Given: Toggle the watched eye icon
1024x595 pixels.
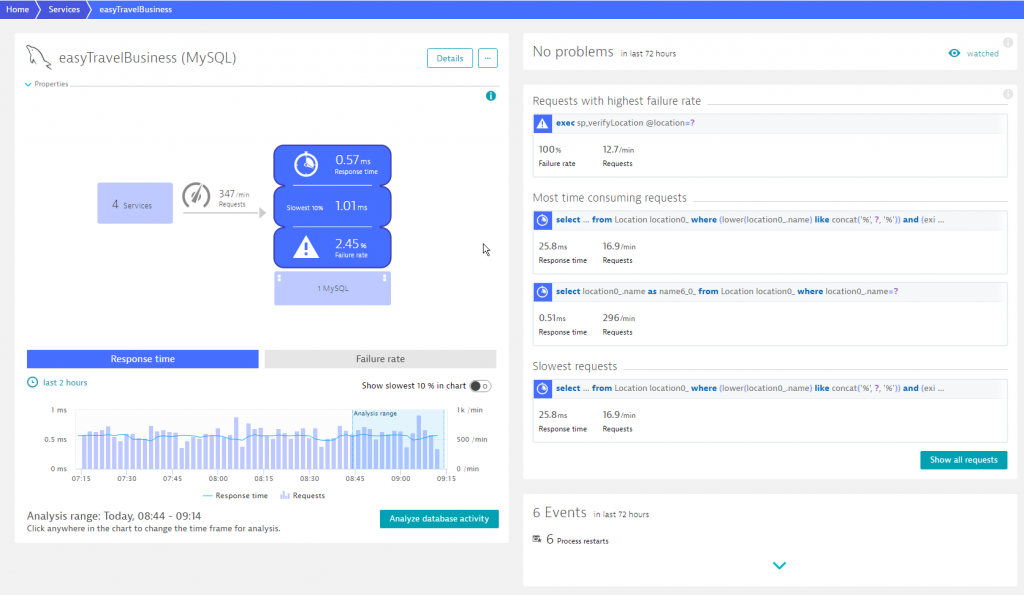Looking at the screenshot, I should (x=954, y=54).
